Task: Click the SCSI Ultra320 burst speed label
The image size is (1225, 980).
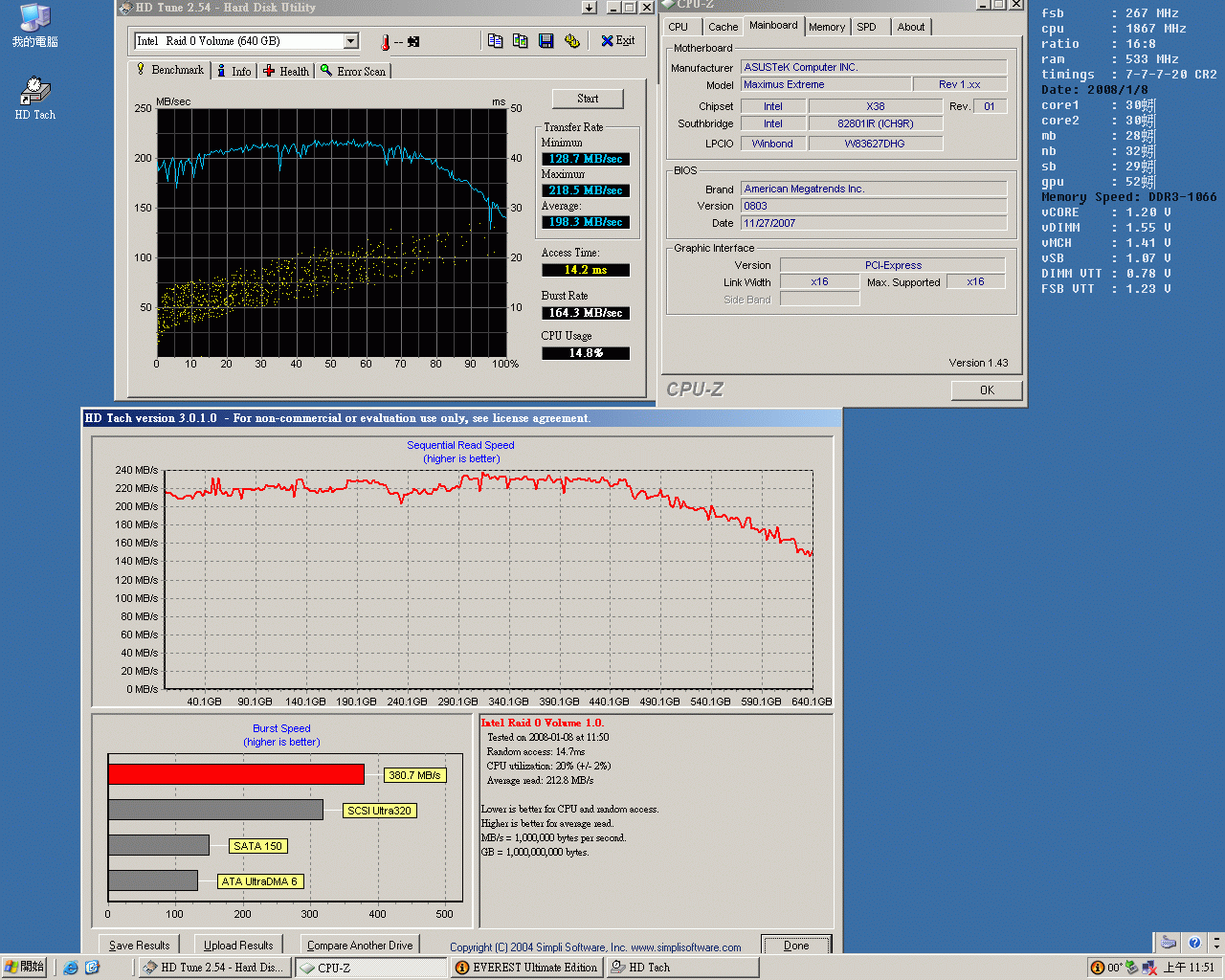Action: [x=380, y=811]
